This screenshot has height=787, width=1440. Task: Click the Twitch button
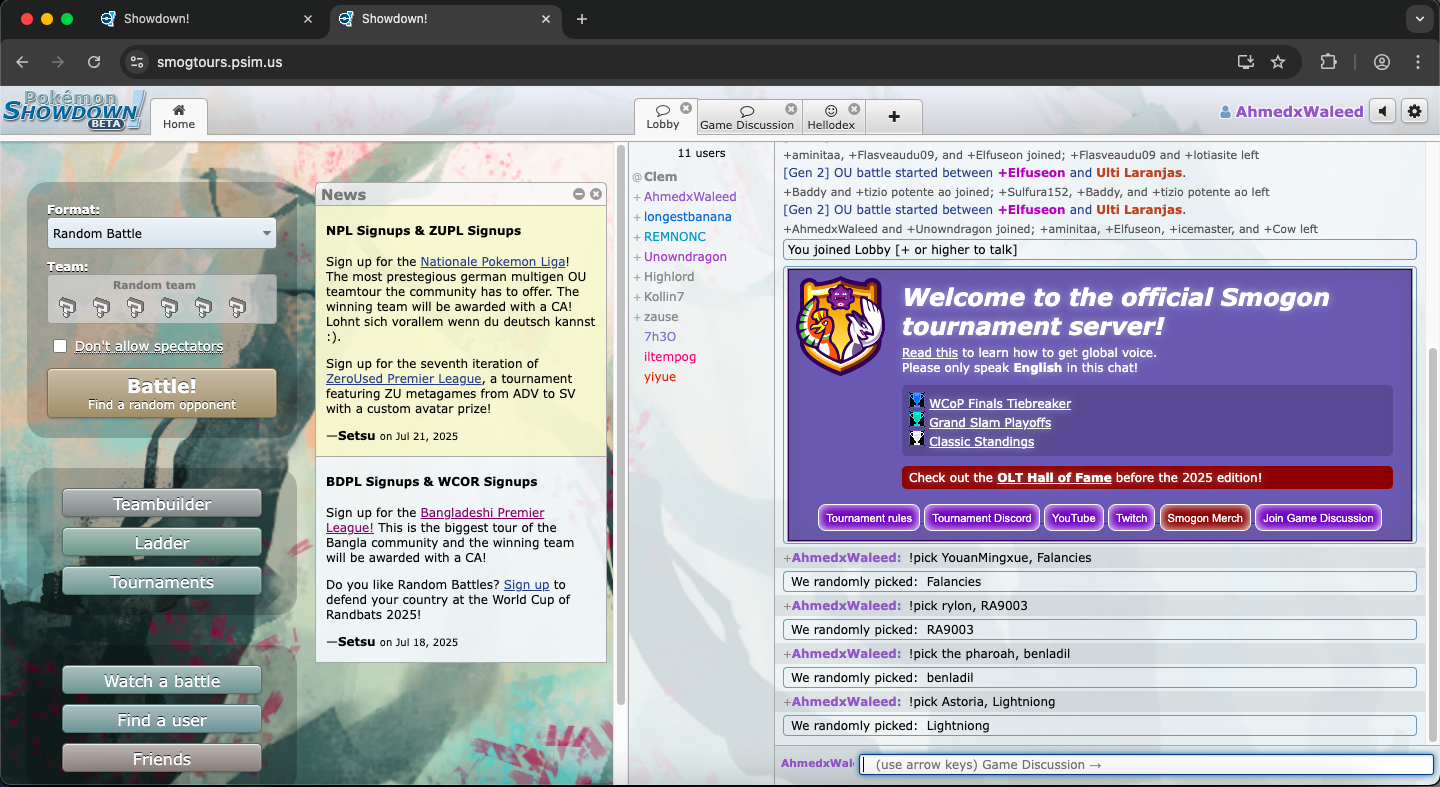[1131, 518]
